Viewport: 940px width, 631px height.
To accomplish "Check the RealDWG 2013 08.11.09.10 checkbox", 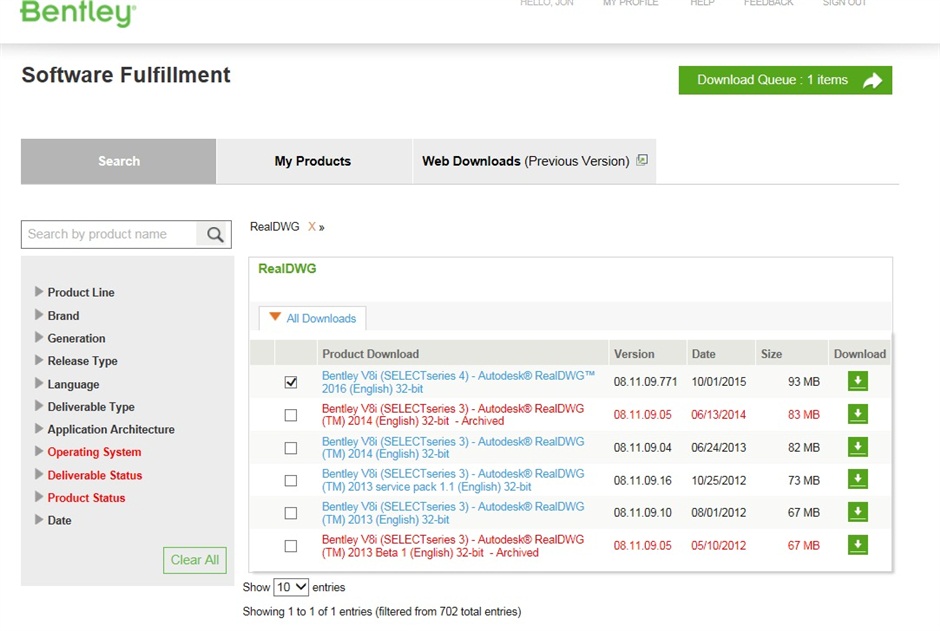I will pyautogui.click(x=291, y=513).
